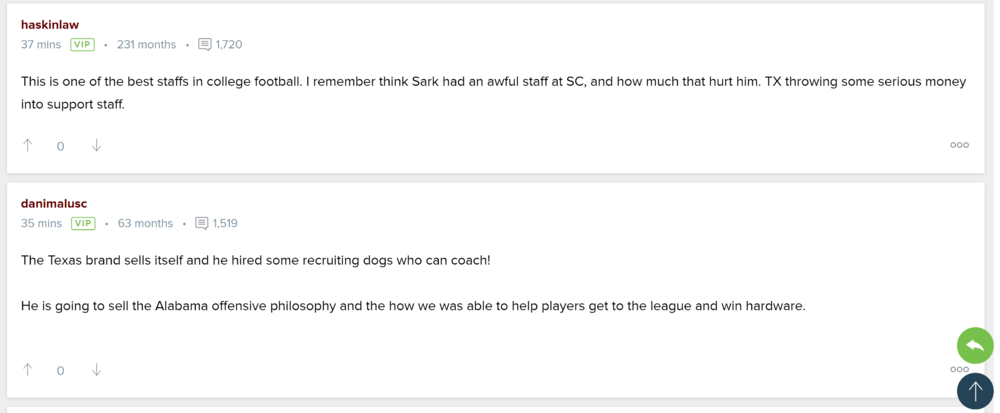Viewport: 1000px width, 413px height.
Task: Click the VIP badge on danimalusc's post
Action: (83, 224)
